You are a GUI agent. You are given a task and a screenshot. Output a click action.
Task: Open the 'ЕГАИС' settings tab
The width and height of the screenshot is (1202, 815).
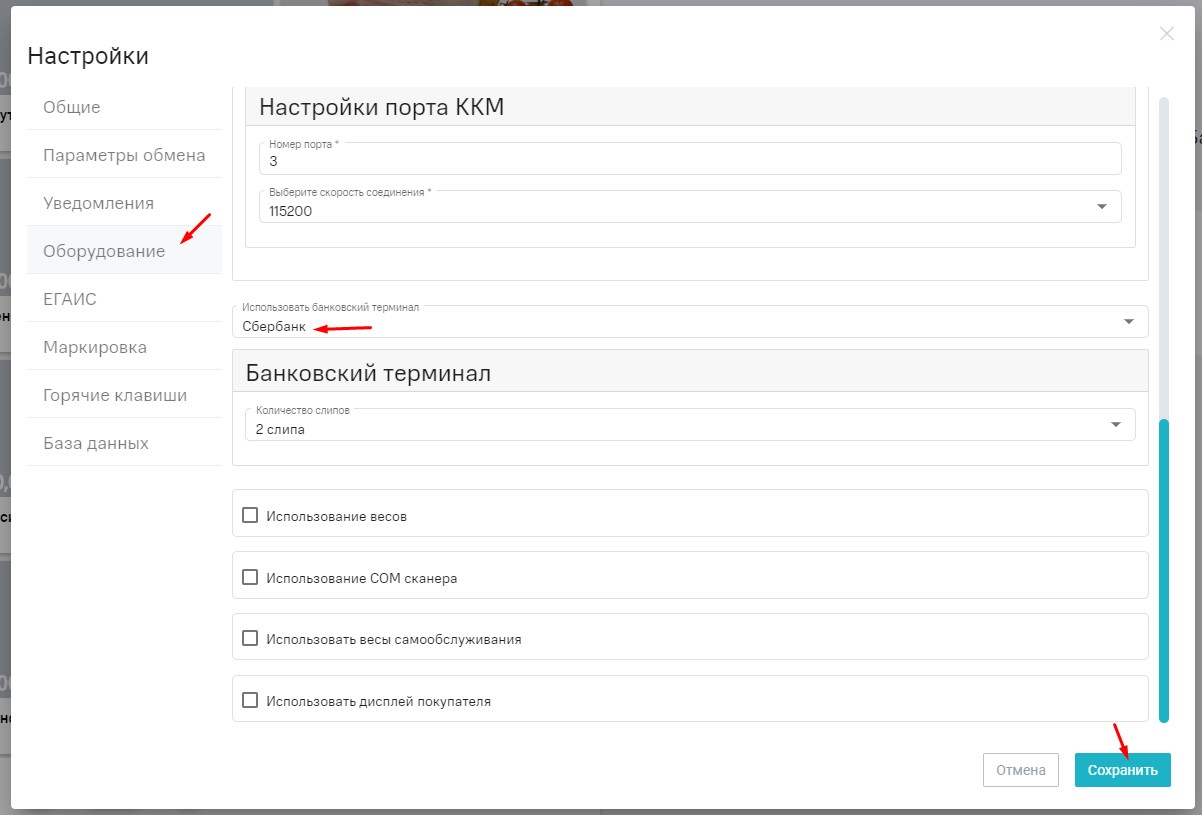point(70,299)
